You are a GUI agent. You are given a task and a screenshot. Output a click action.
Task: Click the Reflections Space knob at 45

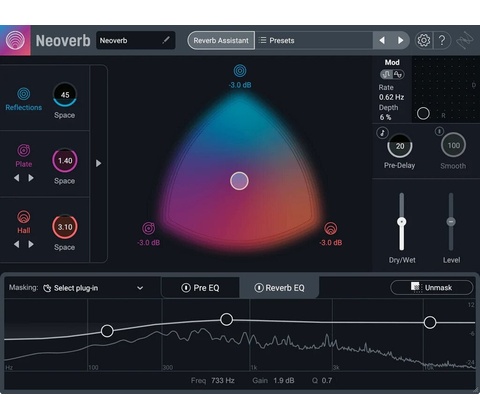click(x=65, y=95)
